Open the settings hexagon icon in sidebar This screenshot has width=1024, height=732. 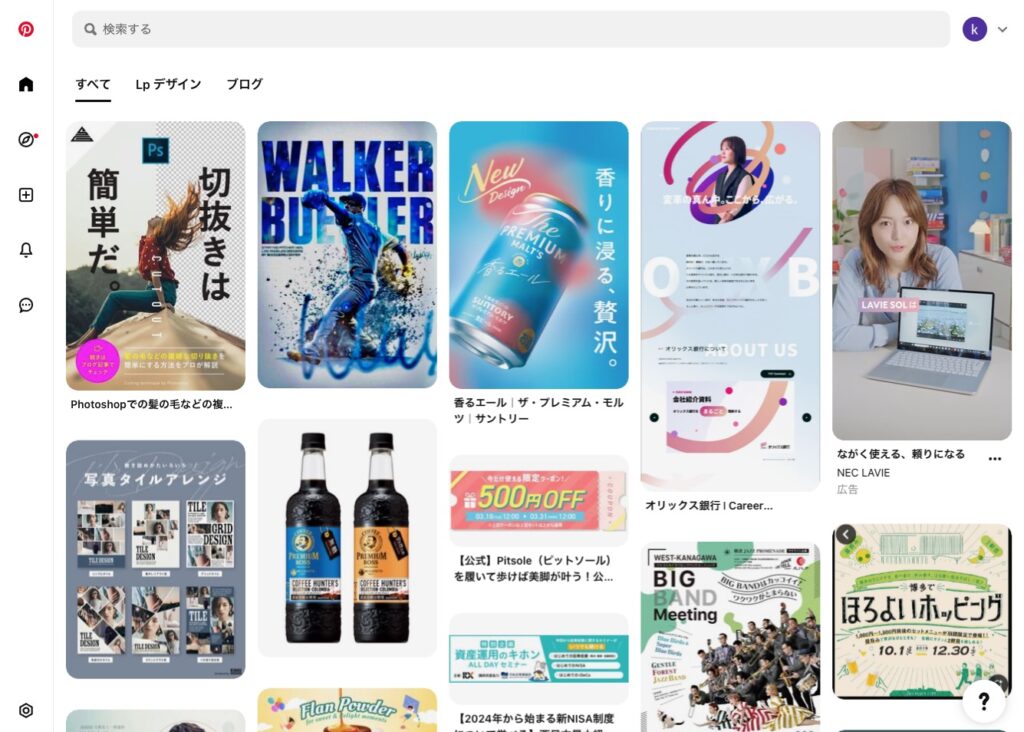(x=26, y=710)
